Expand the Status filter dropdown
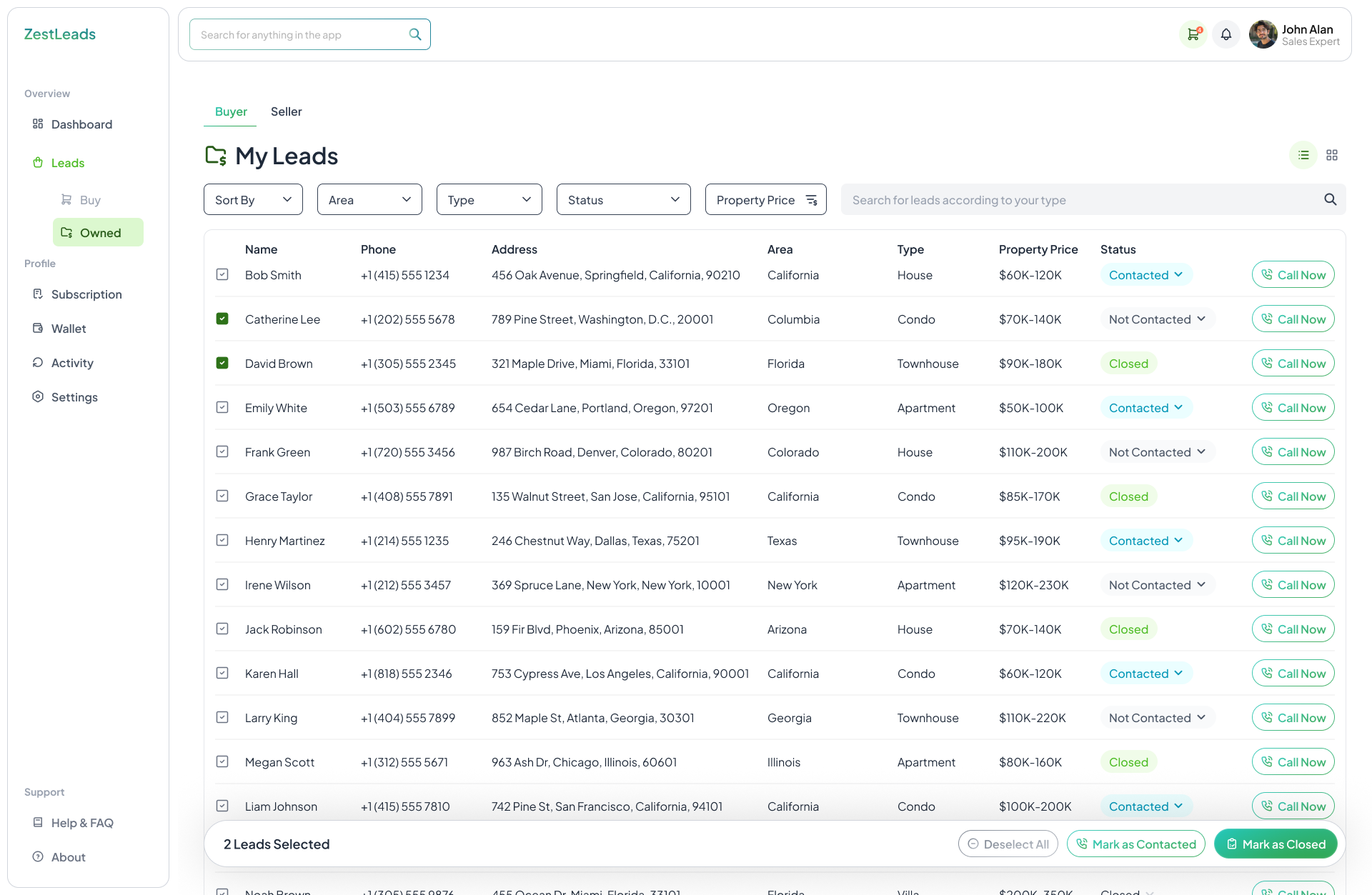 [622, 199]
